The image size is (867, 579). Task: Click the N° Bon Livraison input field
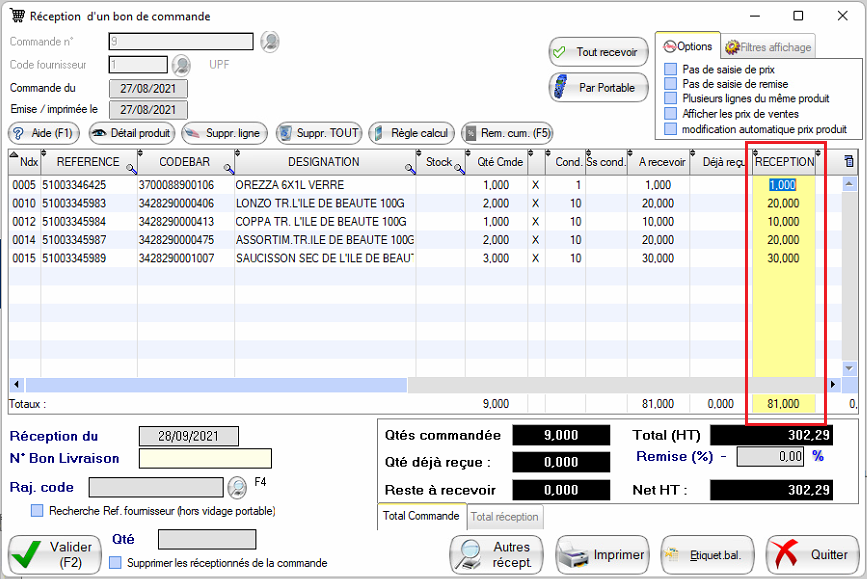205,459
